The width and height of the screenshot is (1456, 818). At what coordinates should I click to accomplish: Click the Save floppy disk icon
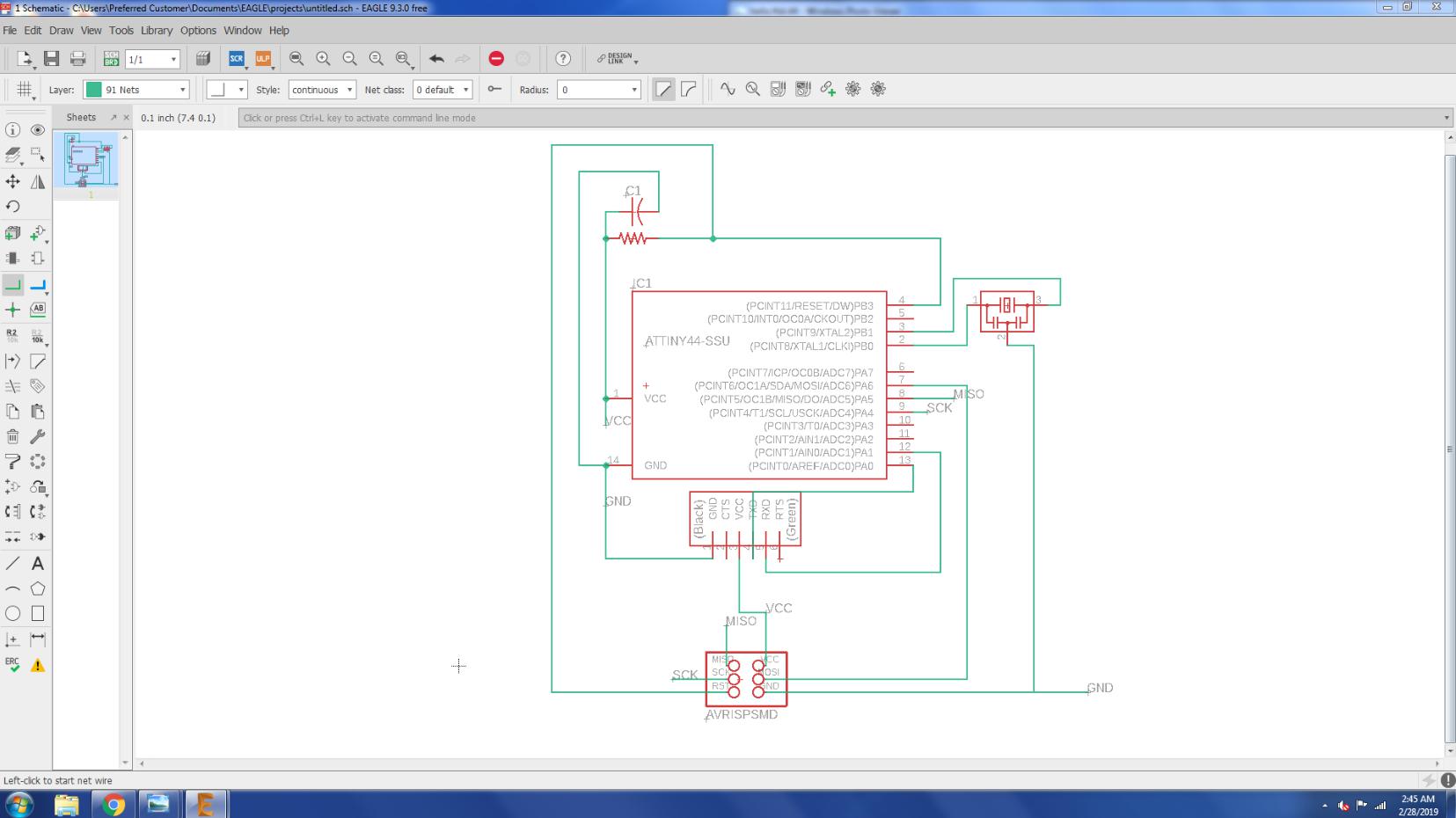point(51,59)
